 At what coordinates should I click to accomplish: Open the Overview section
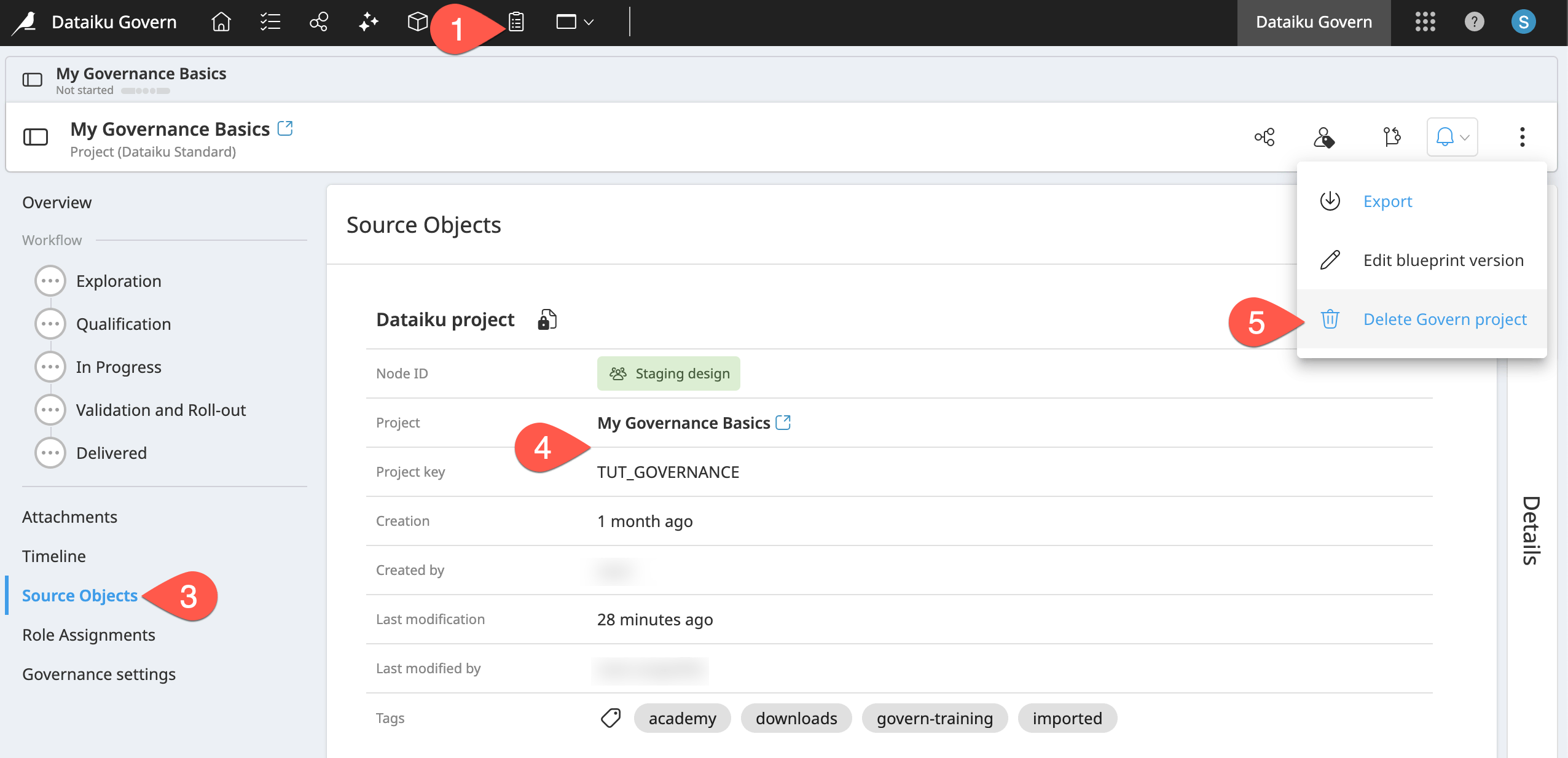click(57, 203)
